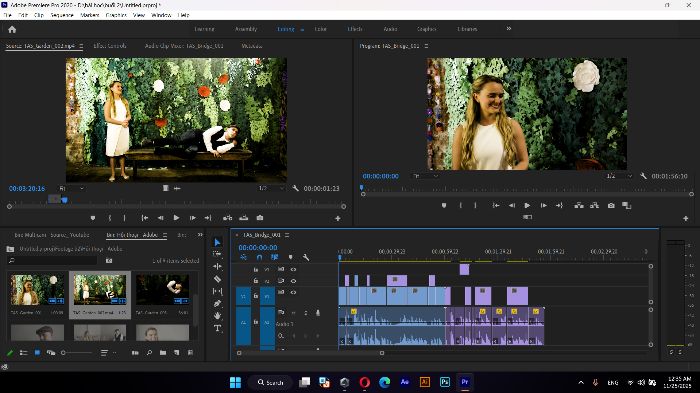Add marker in Program Monitor

point(444,205)
